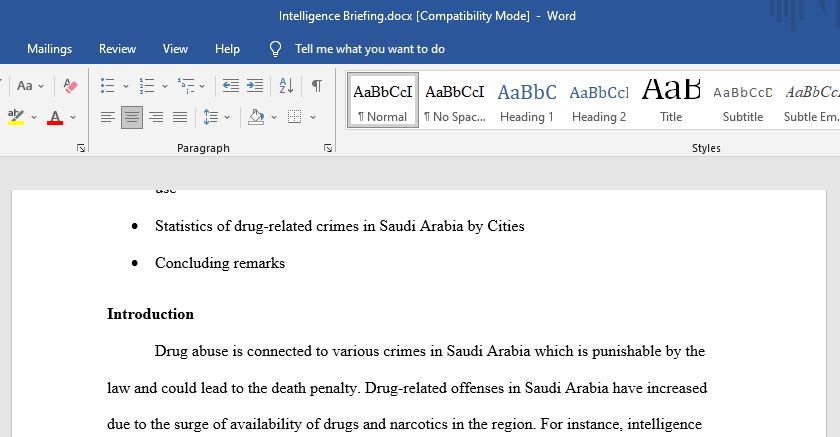Apply the No Spacing style
840x437 pixels.
tap(455, 101)
